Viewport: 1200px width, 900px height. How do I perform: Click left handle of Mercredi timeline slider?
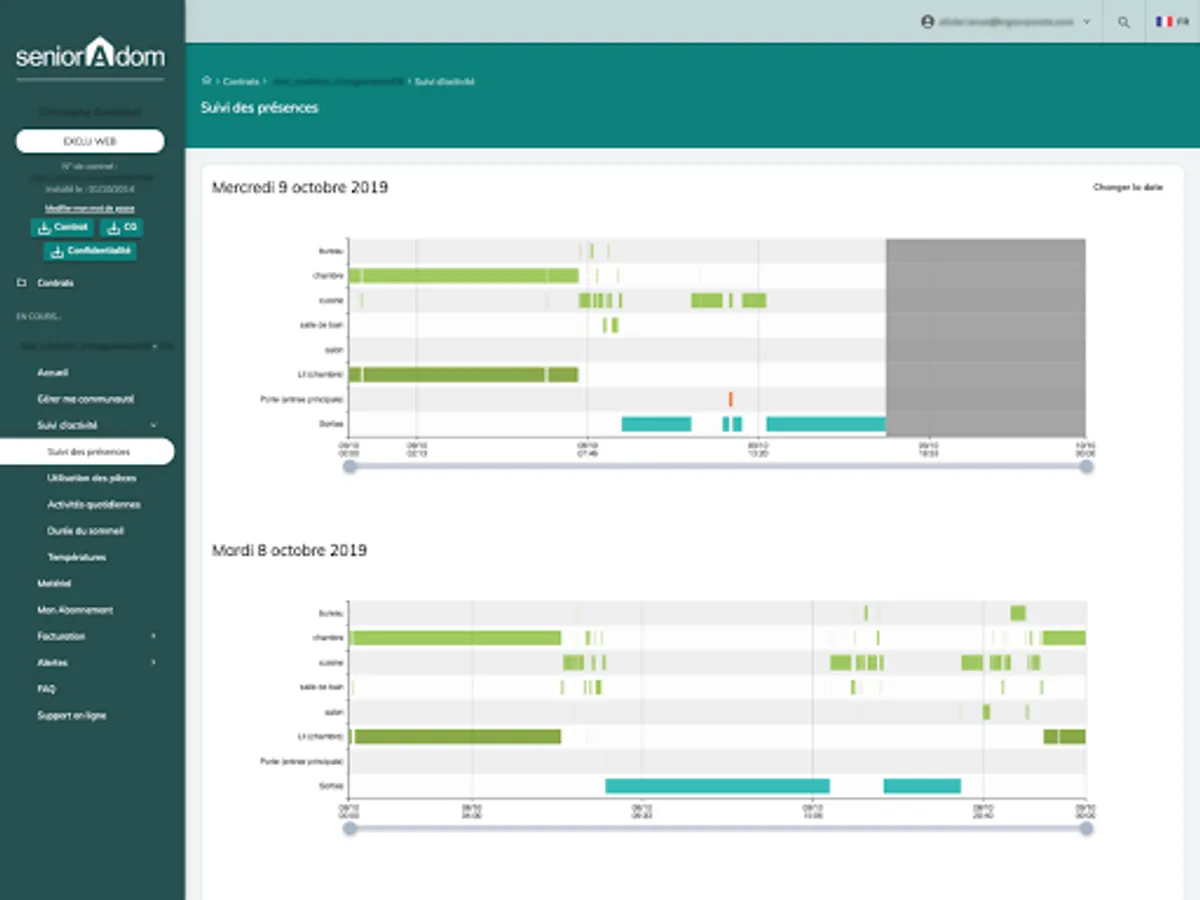click(350, 466)
